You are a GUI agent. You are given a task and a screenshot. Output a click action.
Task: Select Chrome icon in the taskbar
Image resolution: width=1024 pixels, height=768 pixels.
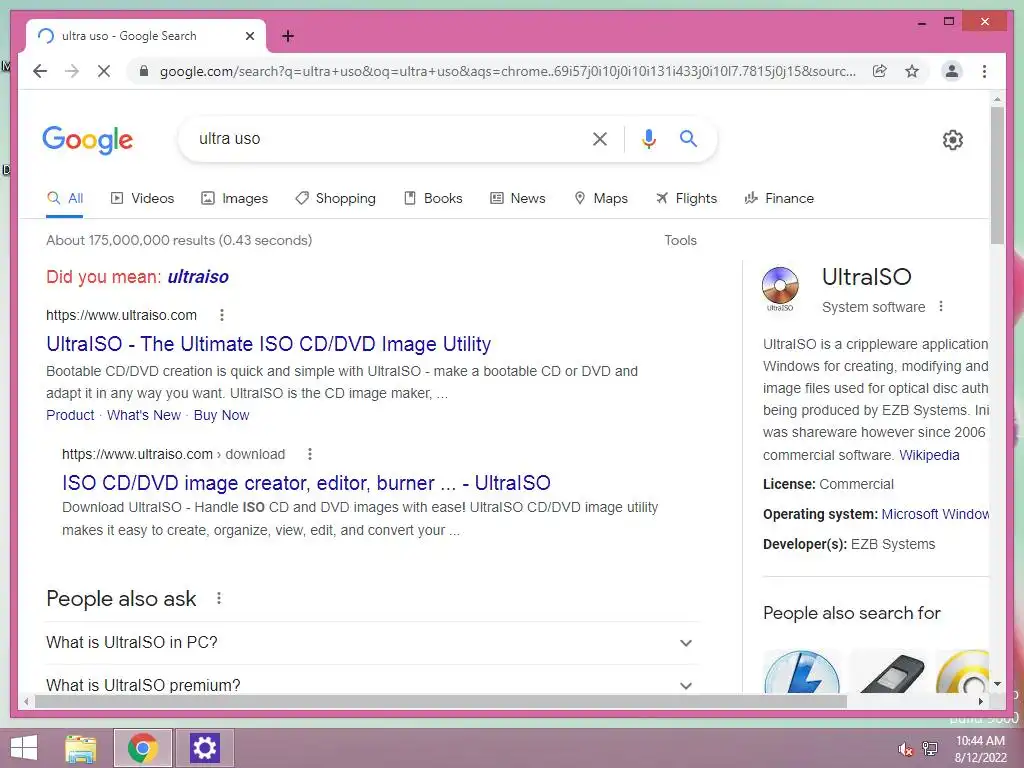pos(143,748)
